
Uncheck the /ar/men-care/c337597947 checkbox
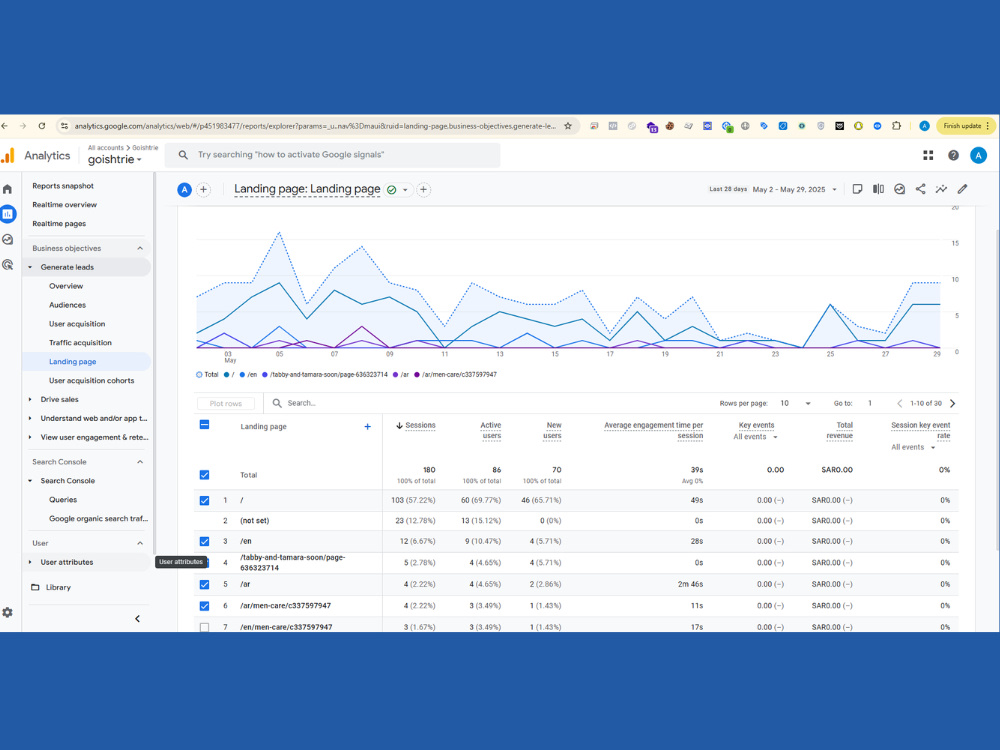[204, 606]
